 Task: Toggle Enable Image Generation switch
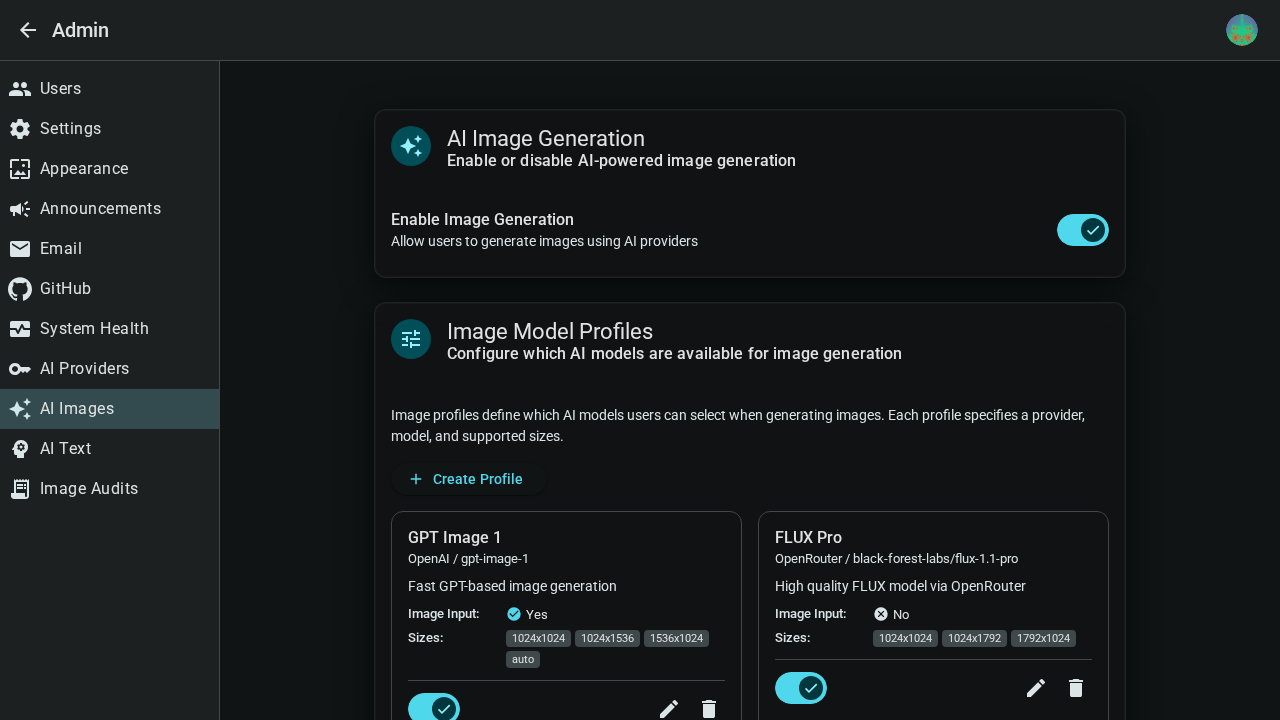[1083, 230]
